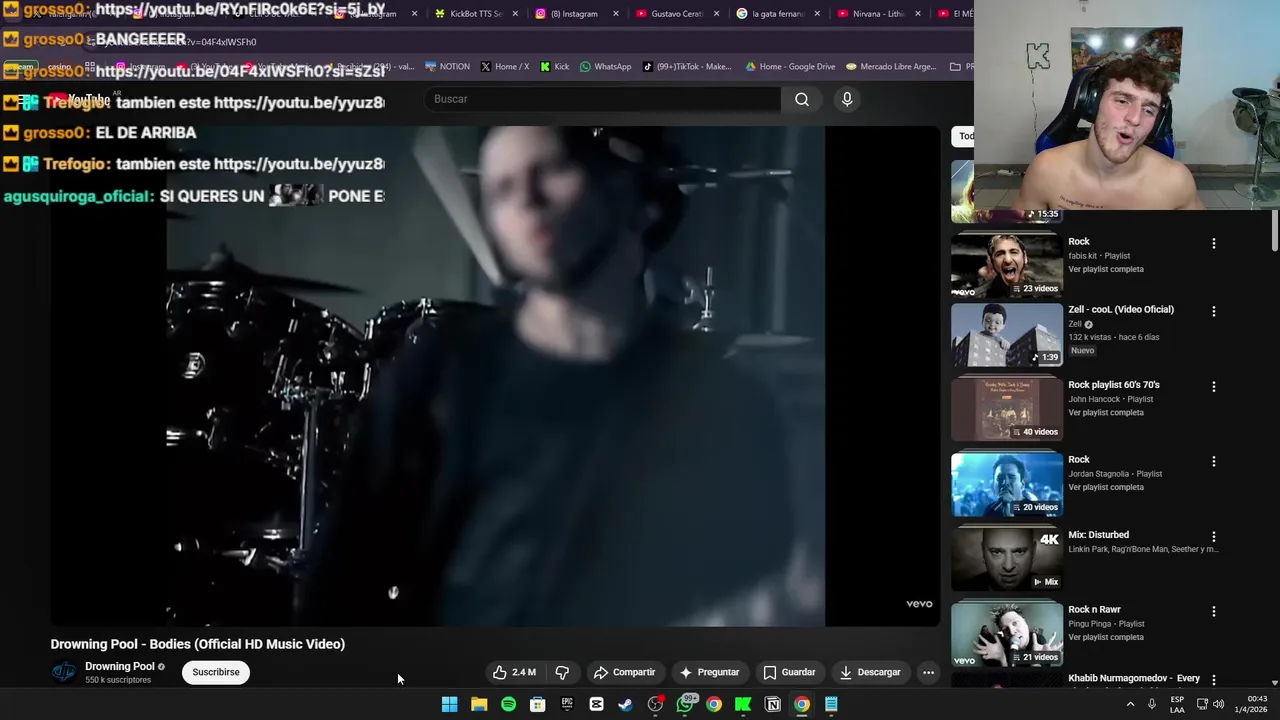1280x720 pixels.
Task: Launch Spotify from the taskbar
Action: (508, 704)
